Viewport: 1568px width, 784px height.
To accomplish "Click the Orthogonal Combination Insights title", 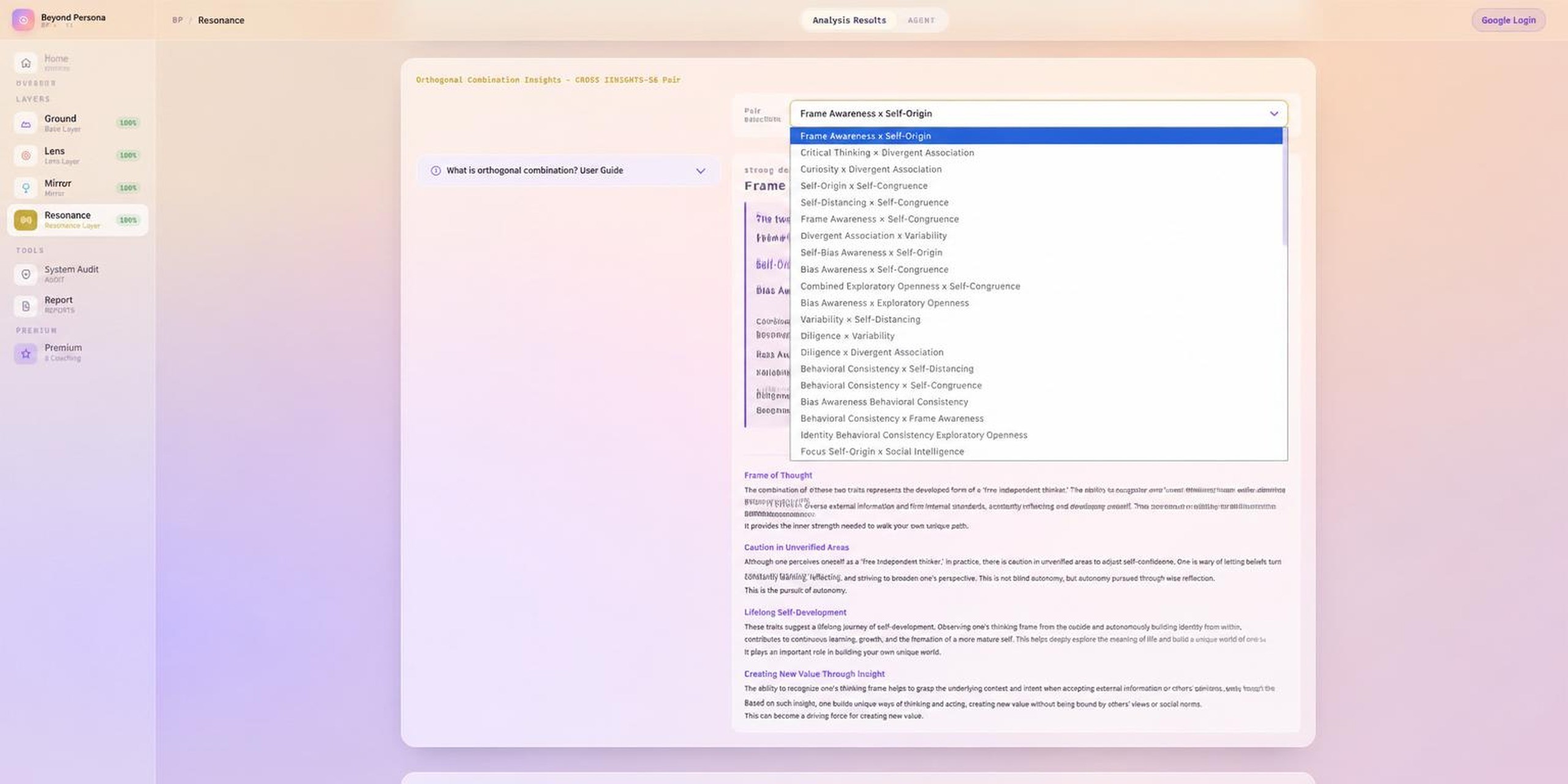I will (x=548, y=80).
